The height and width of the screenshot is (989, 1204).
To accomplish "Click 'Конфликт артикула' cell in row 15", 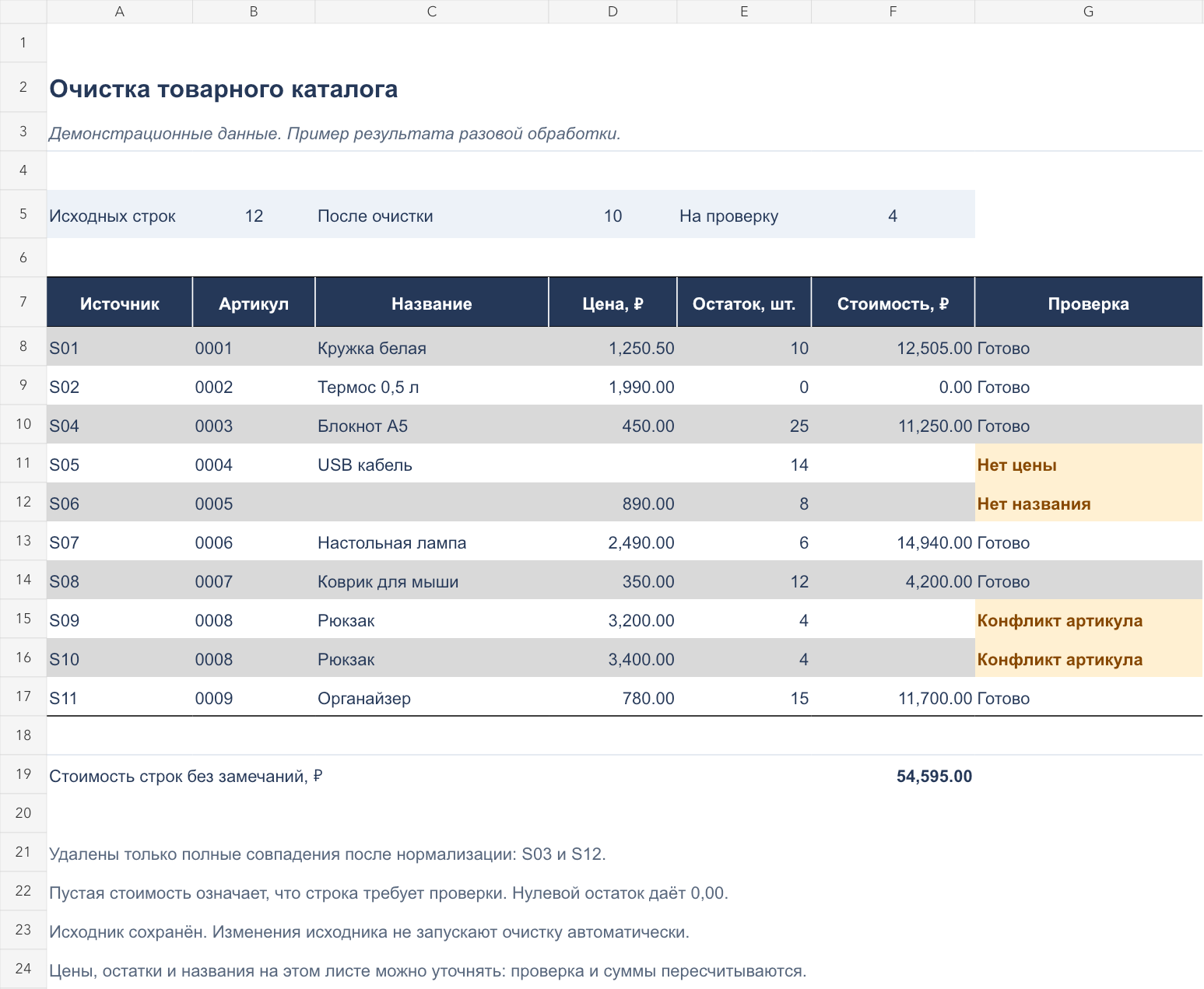I will pos(1088,620).
